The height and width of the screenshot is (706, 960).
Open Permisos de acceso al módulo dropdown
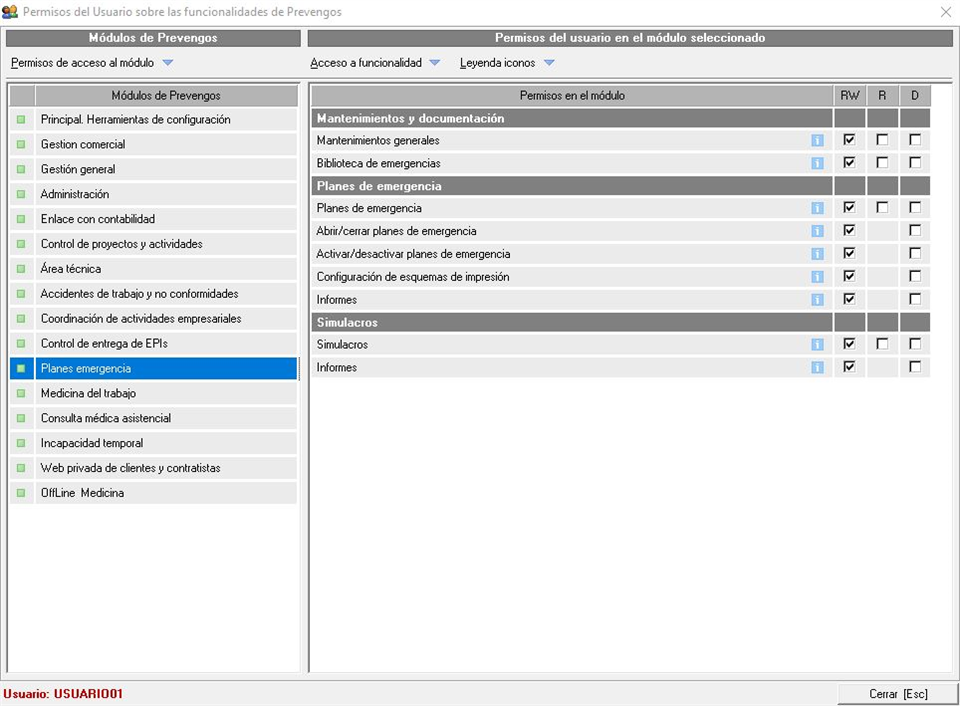coord(167,63)
